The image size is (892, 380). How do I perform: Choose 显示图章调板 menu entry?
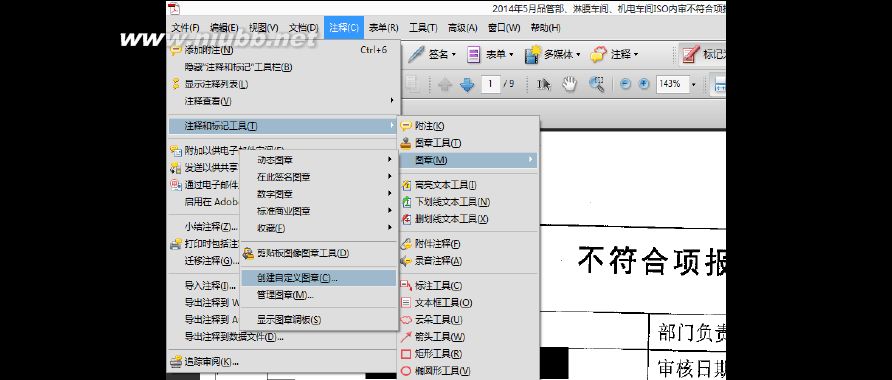[x=319, y=320]
